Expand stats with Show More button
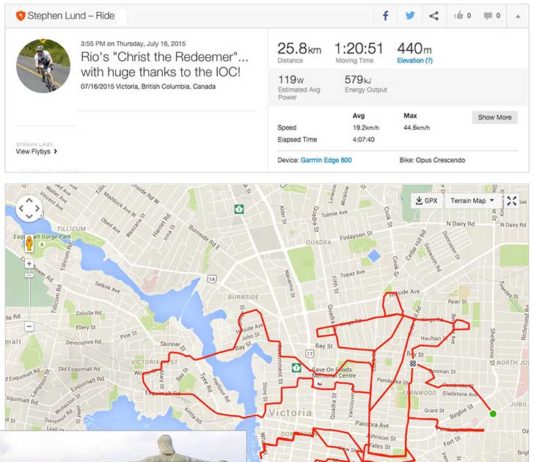 click(494, 117)
